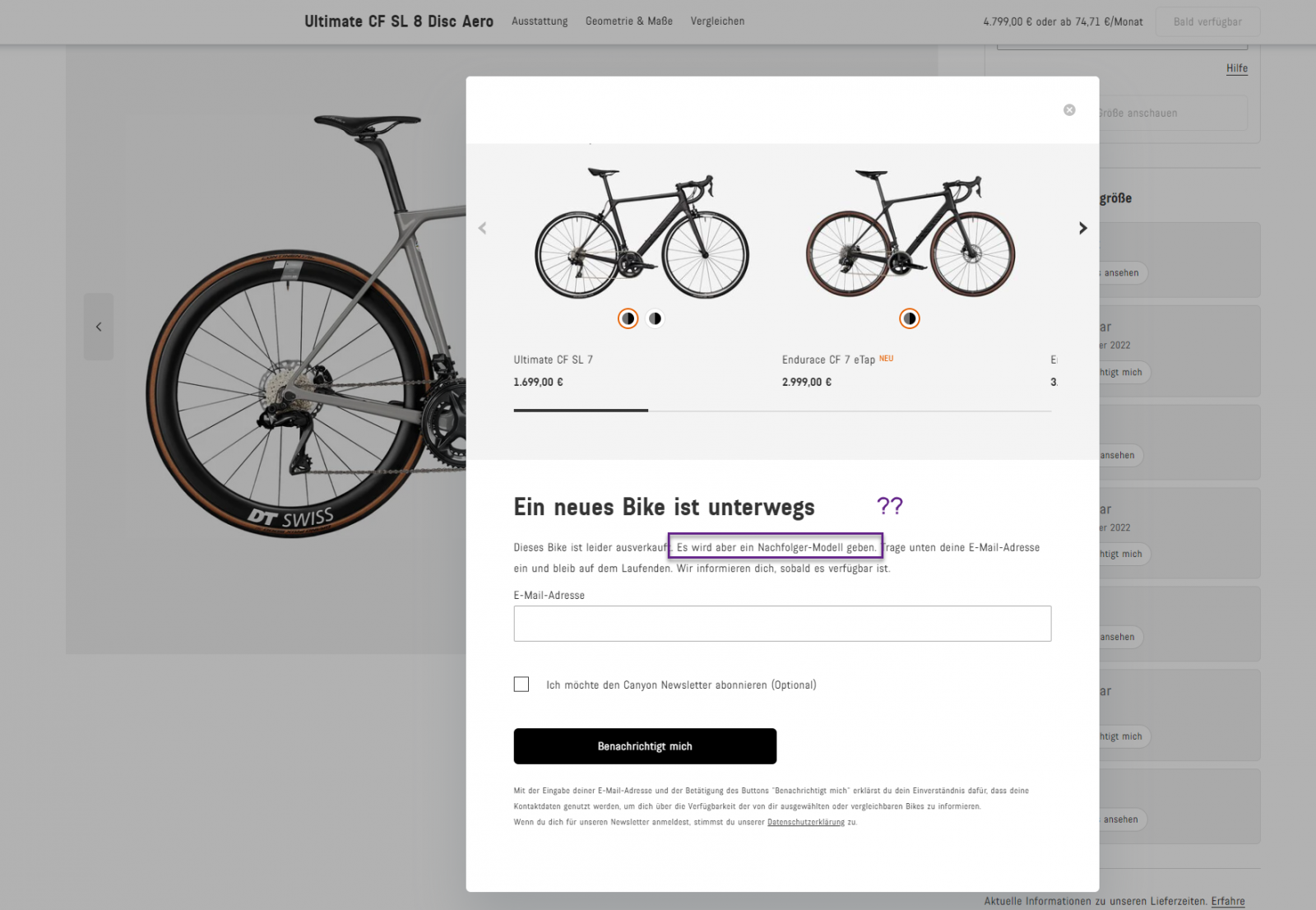
Task: Switch to Geometrie & Maße tab
Action: click(628, 21)
